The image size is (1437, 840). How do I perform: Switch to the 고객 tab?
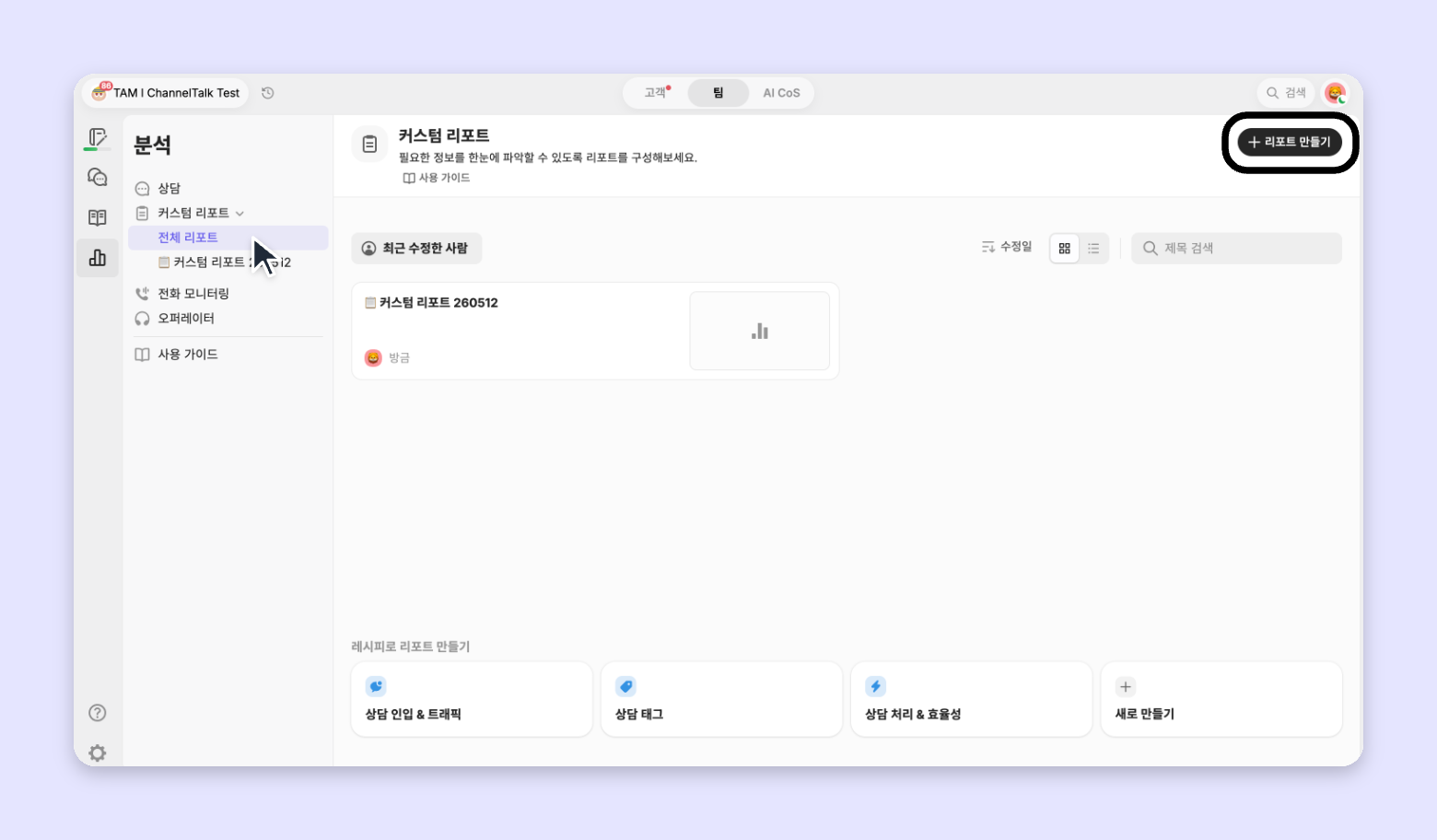click(656, 93)
